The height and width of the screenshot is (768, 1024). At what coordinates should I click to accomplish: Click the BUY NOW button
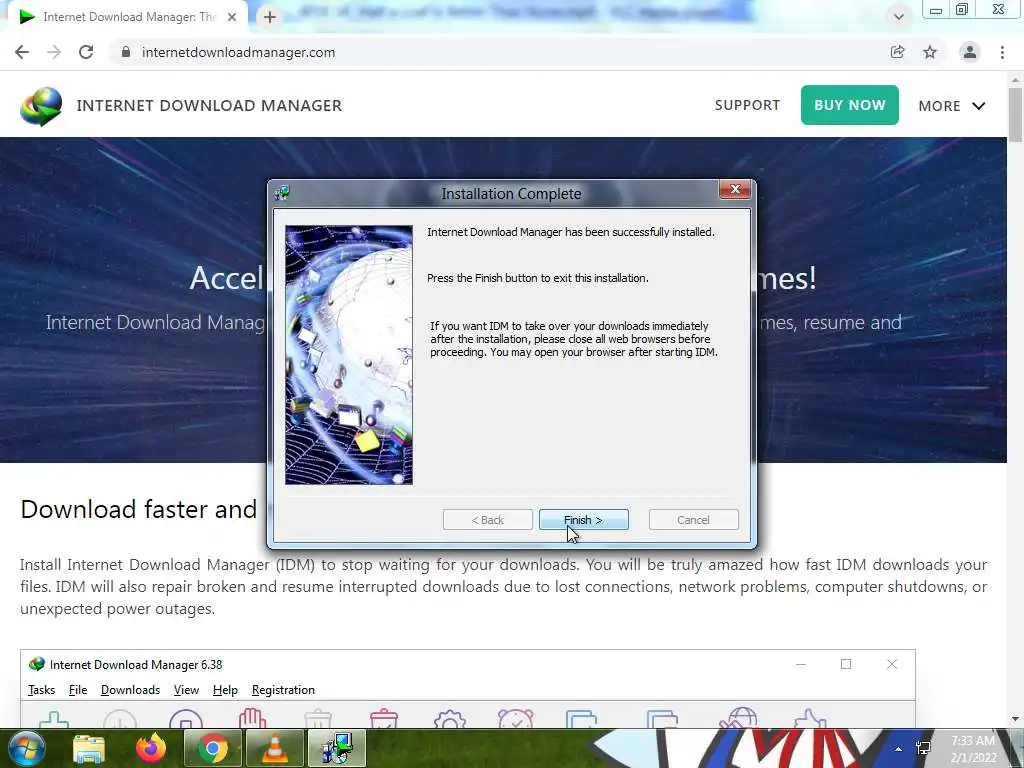[x=849, y=104]
